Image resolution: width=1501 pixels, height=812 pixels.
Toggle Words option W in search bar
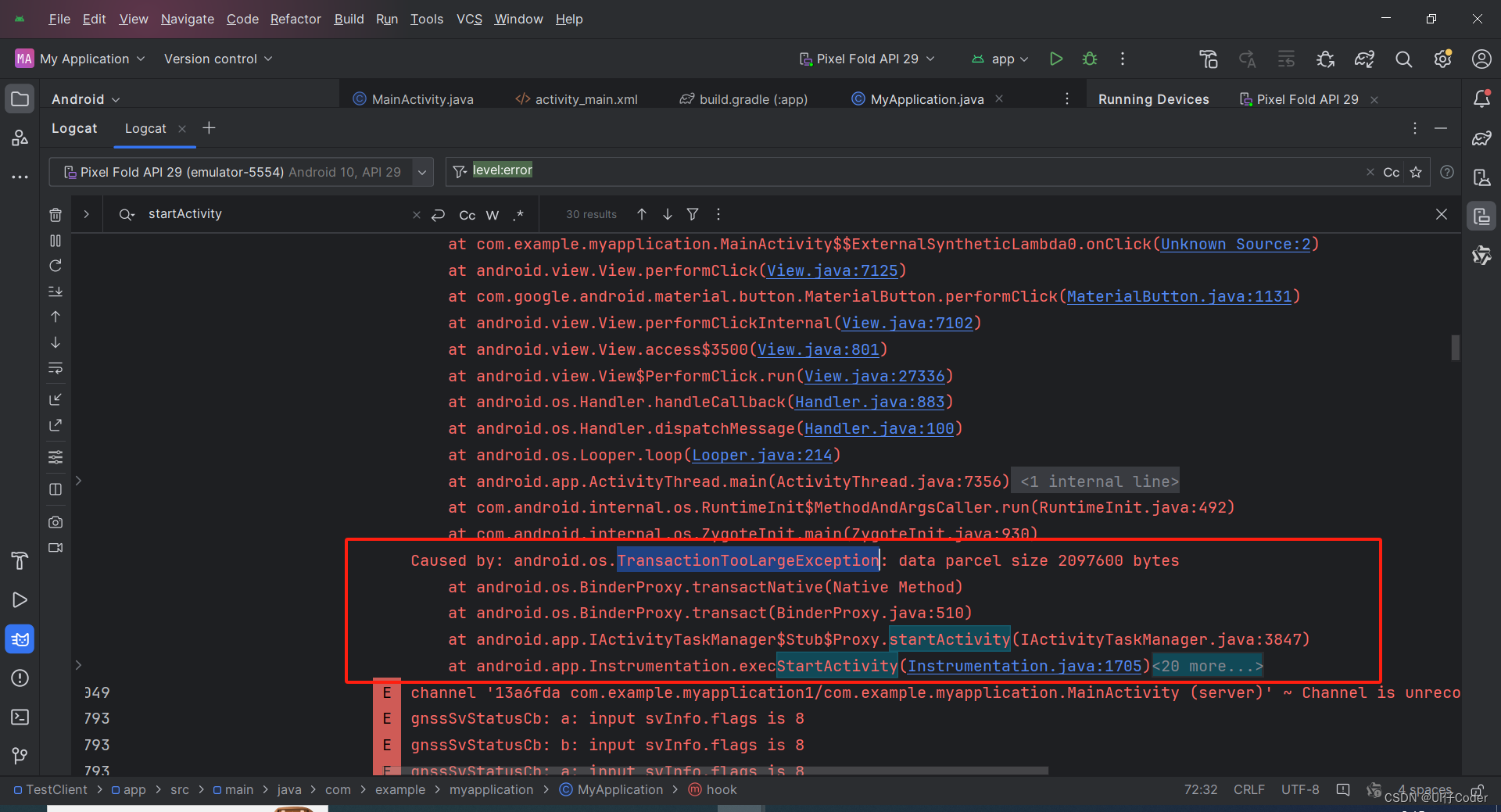[493, 215]
